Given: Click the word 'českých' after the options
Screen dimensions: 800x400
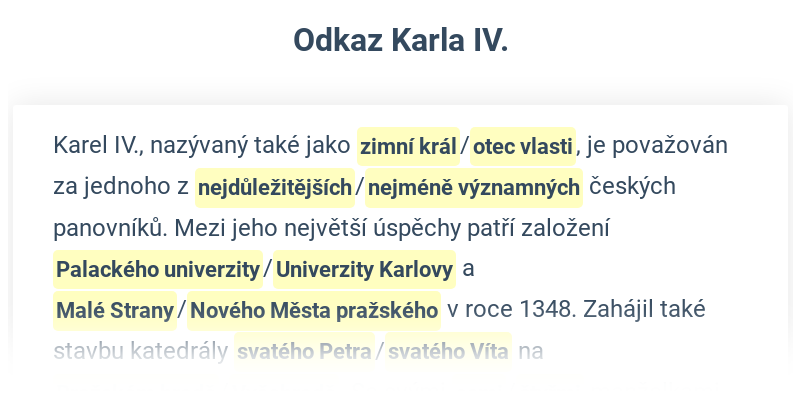Looking at the screenshot, I should [633, 187].
